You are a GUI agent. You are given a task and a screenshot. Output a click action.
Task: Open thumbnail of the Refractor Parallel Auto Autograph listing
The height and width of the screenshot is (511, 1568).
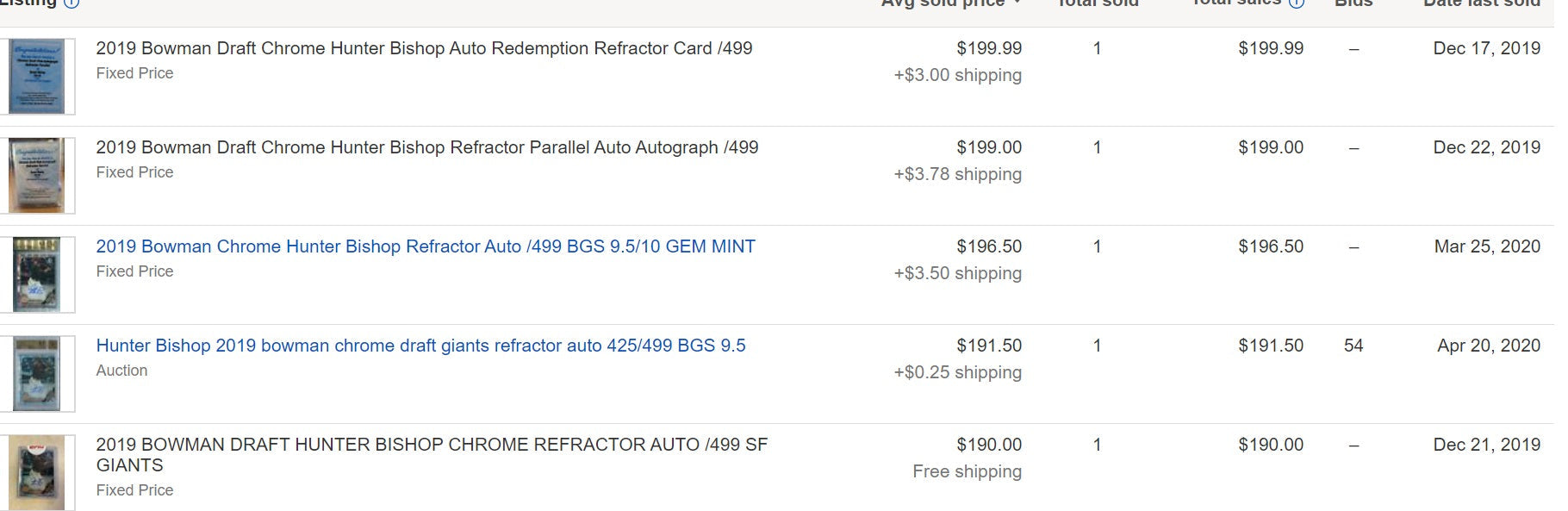[36, 176]
